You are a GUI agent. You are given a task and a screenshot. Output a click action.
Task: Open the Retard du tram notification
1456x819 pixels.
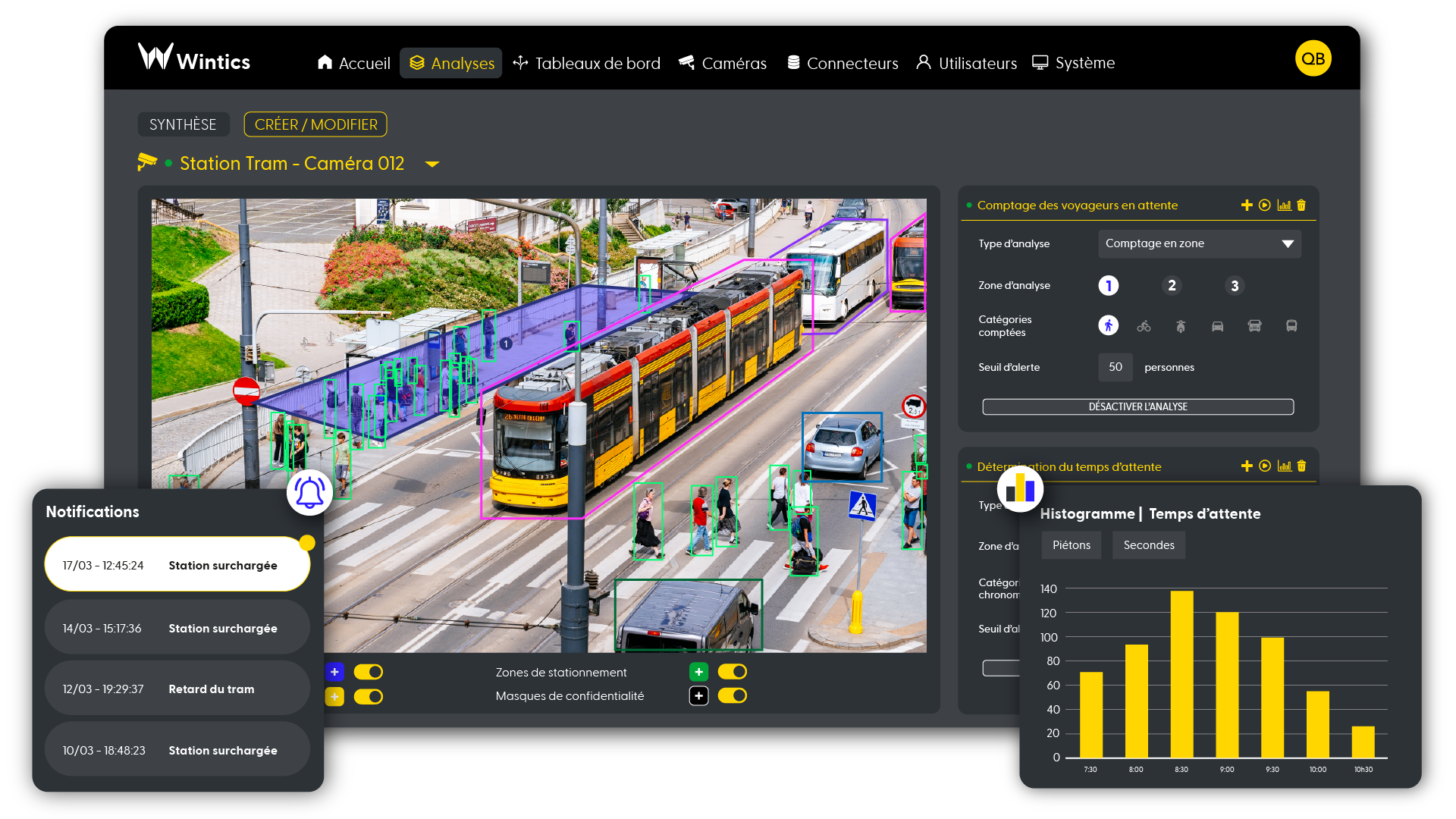(177, 689)
